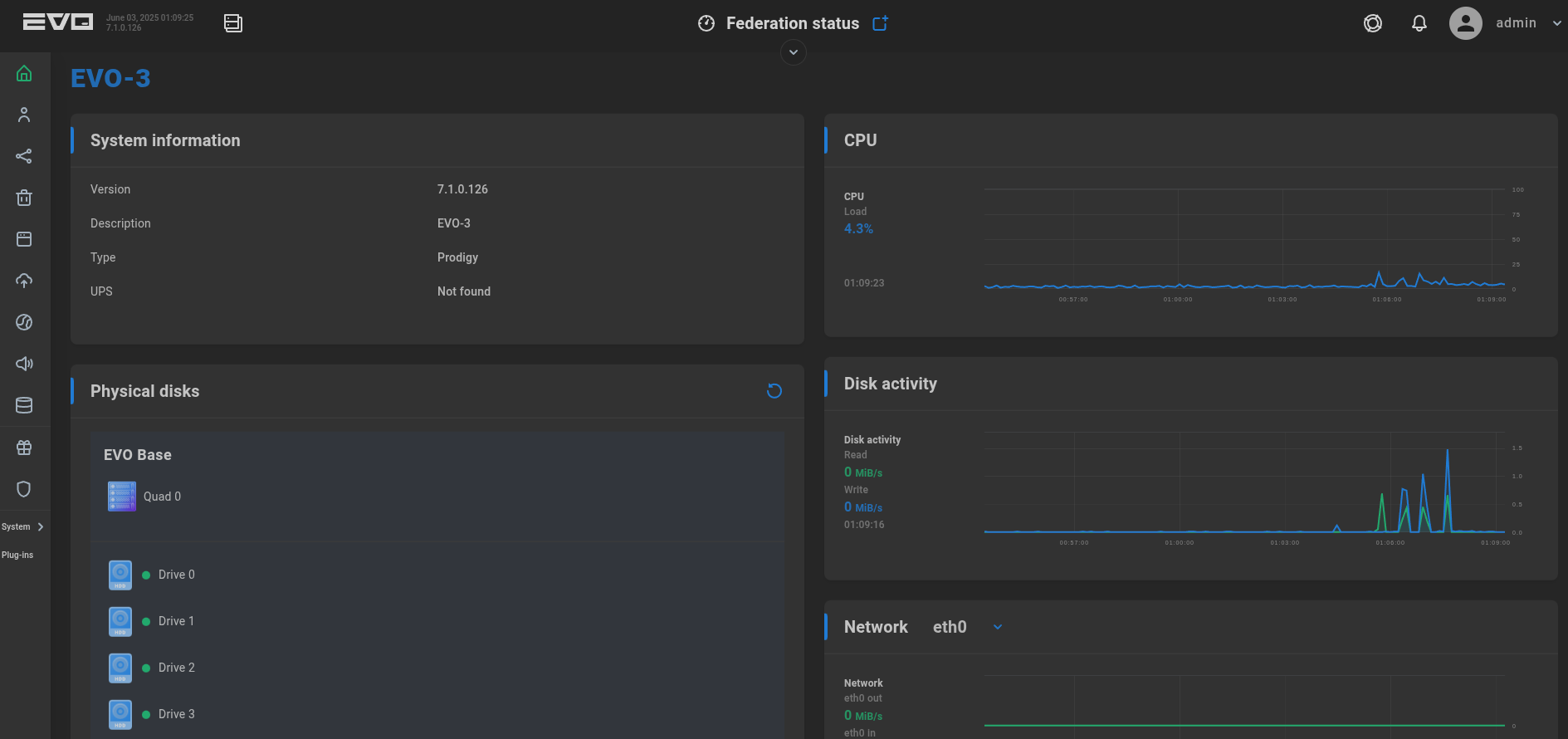The height and width of the screenshot is (739, 1568).
Task: Open the shield security sidebar icon
Action: [x=24, y=489]
